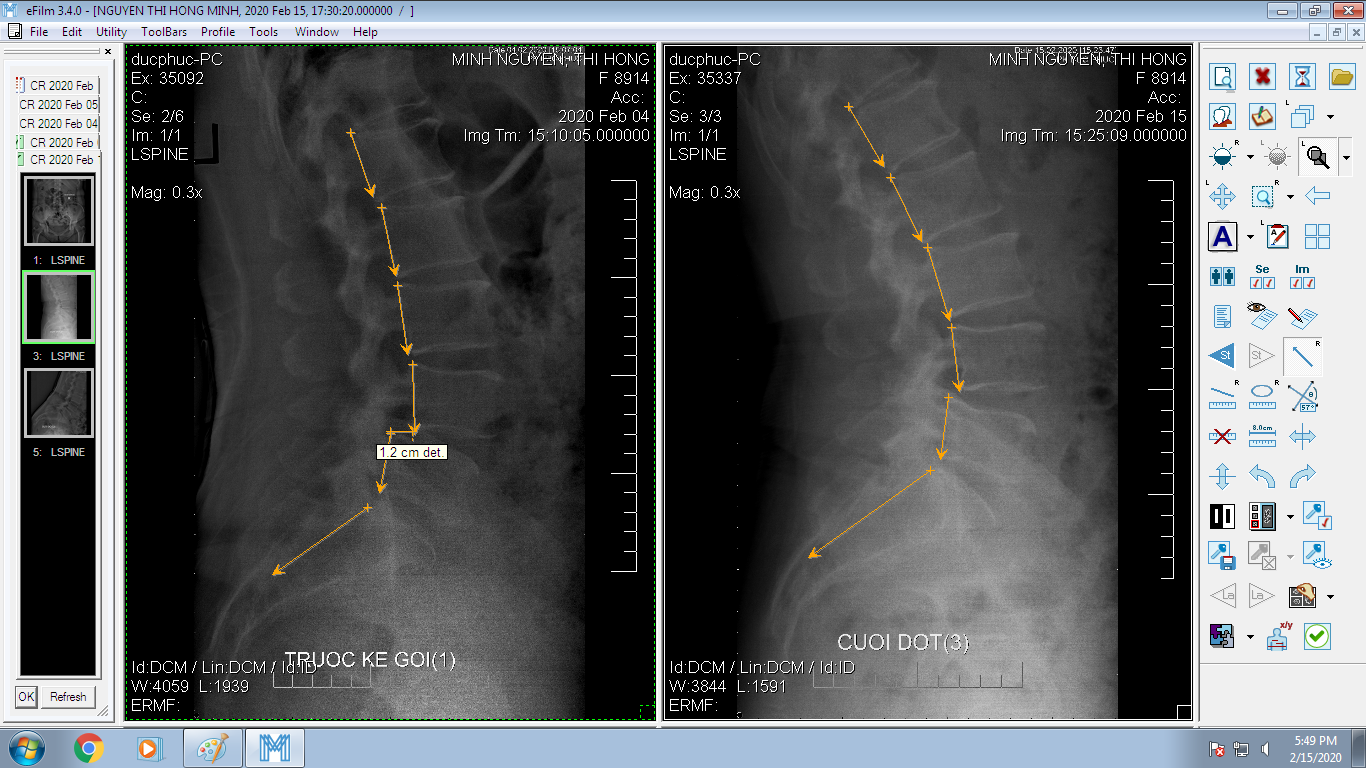Expand dropdown beside puzzle piece icon
Viewport: 1366px width, 768px height.
pyautogui.click(x=1250, y=636)
